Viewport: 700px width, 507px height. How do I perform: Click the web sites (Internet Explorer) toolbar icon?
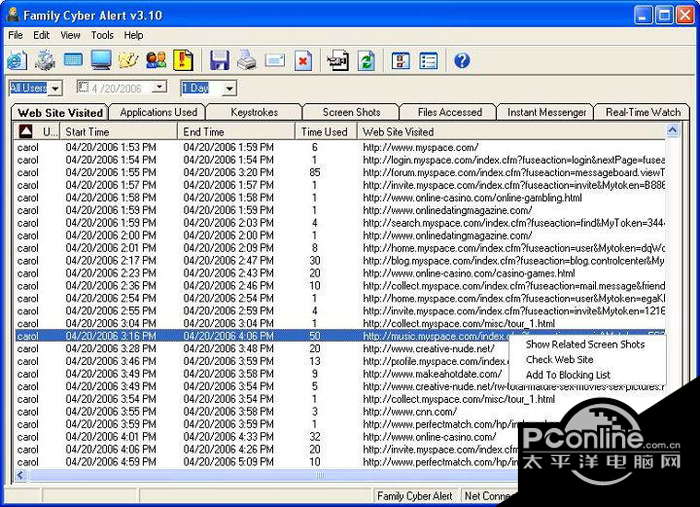tap(17, 61)
